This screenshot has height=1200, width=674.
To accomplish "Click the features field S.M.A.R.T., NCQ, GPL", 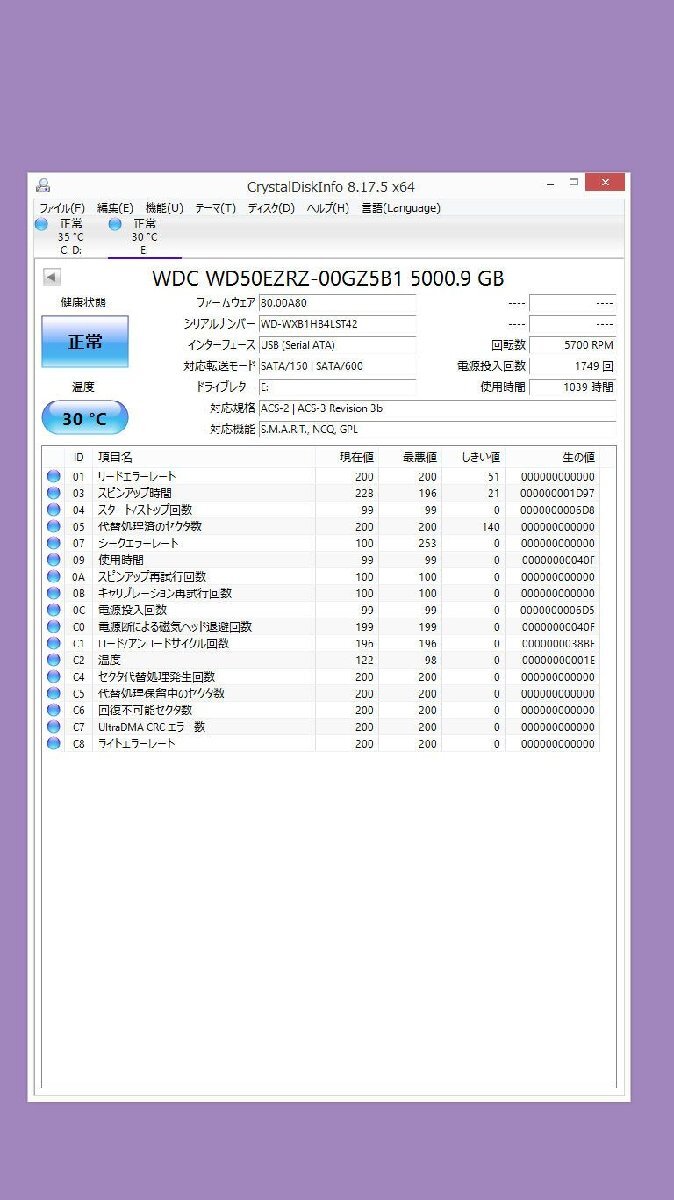I will click(x=437, y=429).
